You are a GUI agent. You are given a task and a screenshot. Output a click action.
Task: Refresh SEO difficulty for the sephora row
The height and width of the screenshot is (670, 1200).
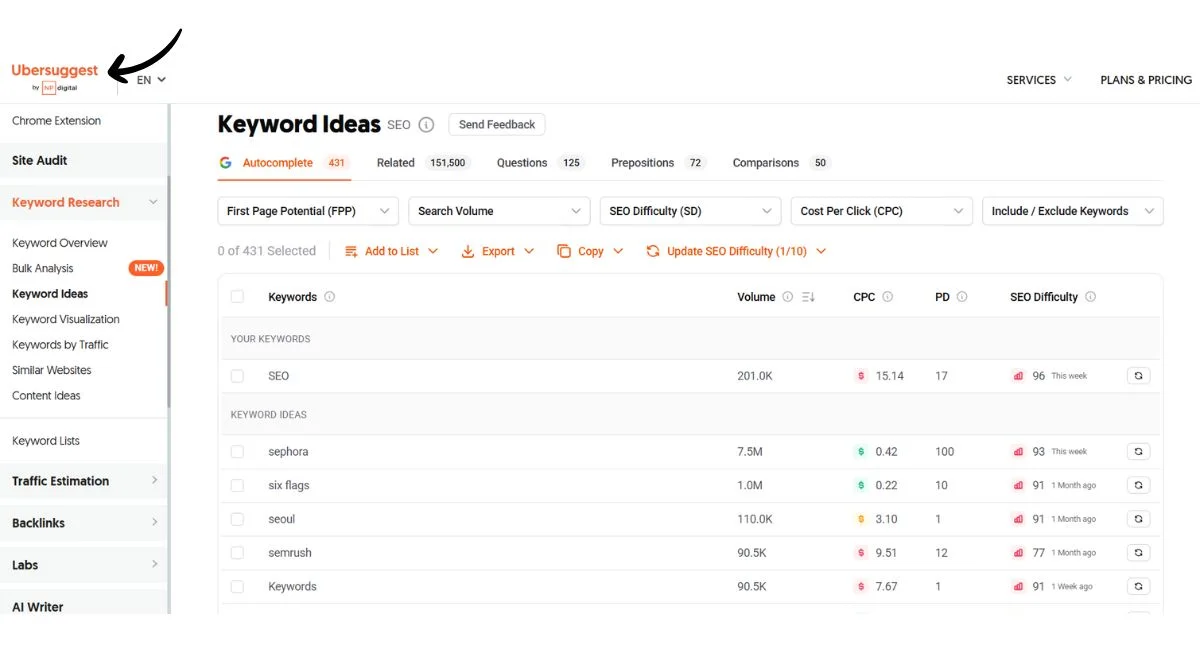(x=1138, y=452)
